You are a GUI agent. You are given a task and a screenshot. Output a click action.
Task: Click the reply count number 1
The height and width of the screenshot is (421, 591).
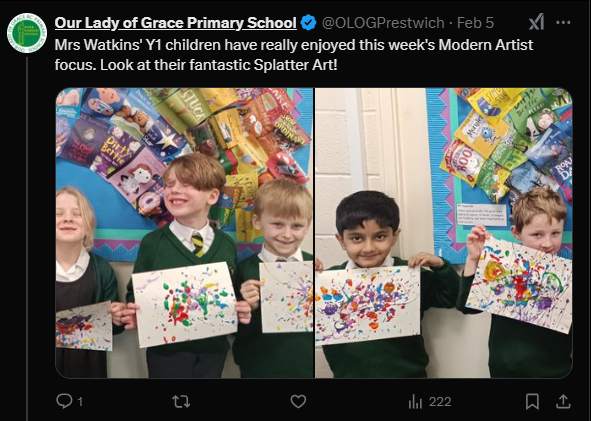coord(80,402)
